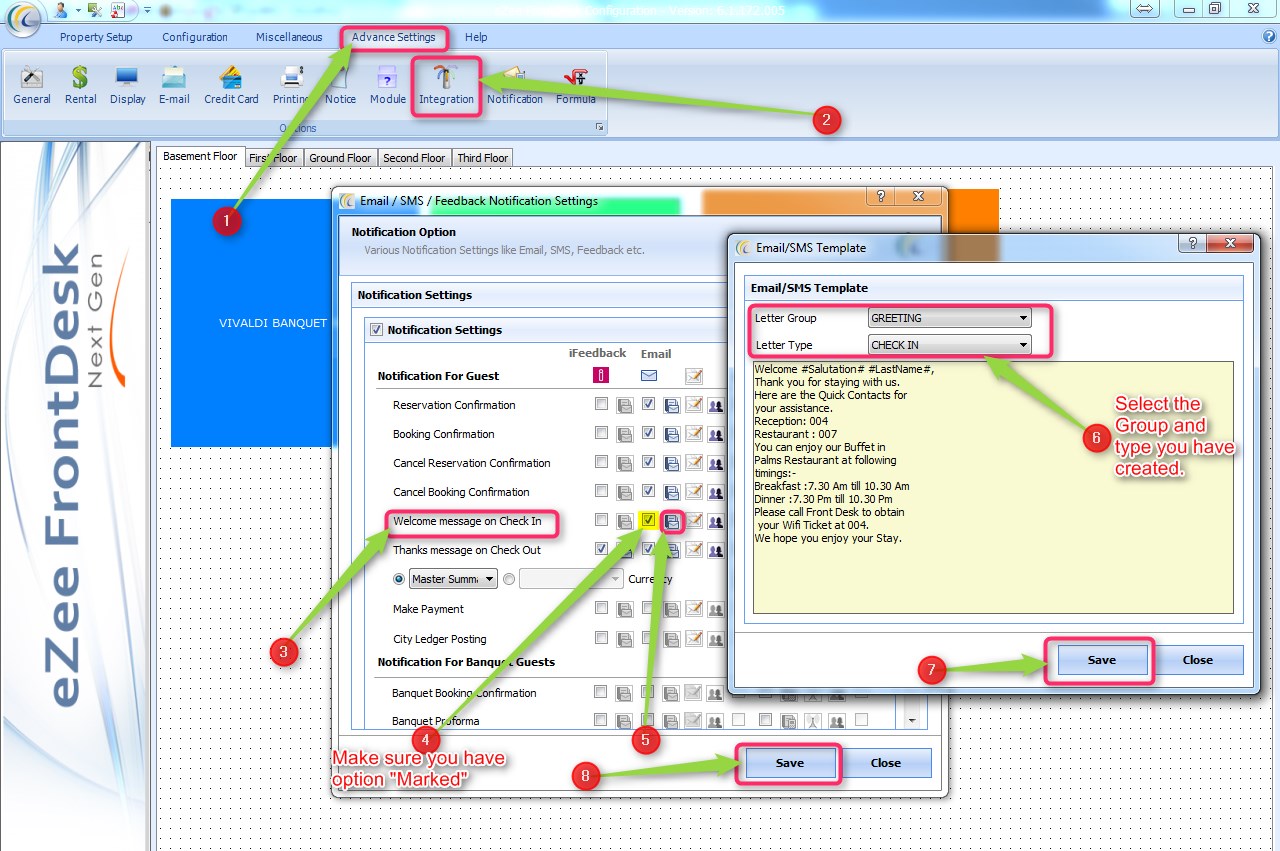Save the Email/SMS Template
Viewport: 1280px width, 851px height.
[x=1101, y=660]
